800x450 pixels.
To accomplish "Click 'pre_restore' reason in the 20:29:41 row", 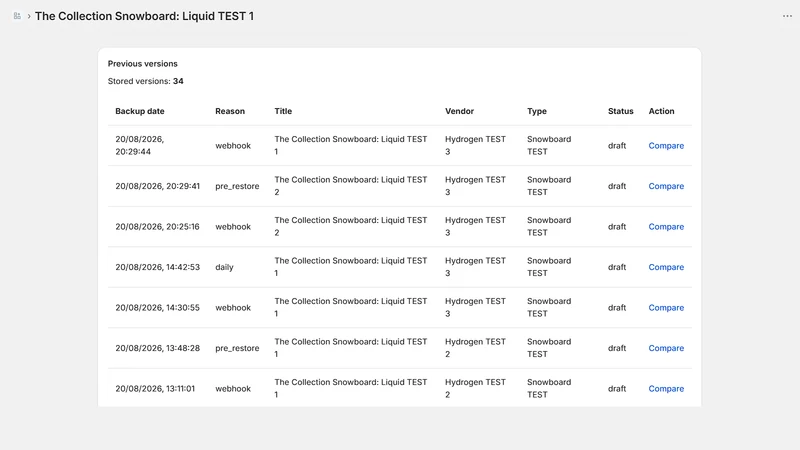I will (x=237, y=186).
